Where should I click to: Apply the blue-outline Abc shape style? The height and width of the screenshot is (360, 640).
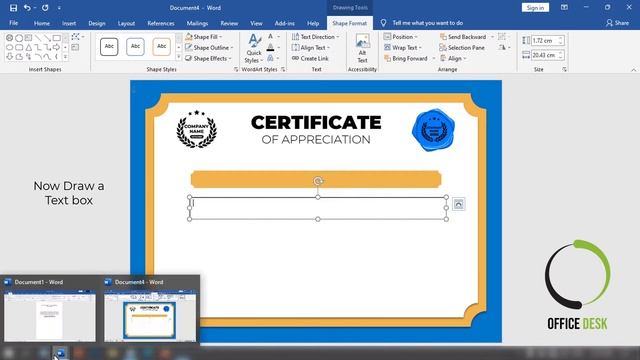coord(135,47)
